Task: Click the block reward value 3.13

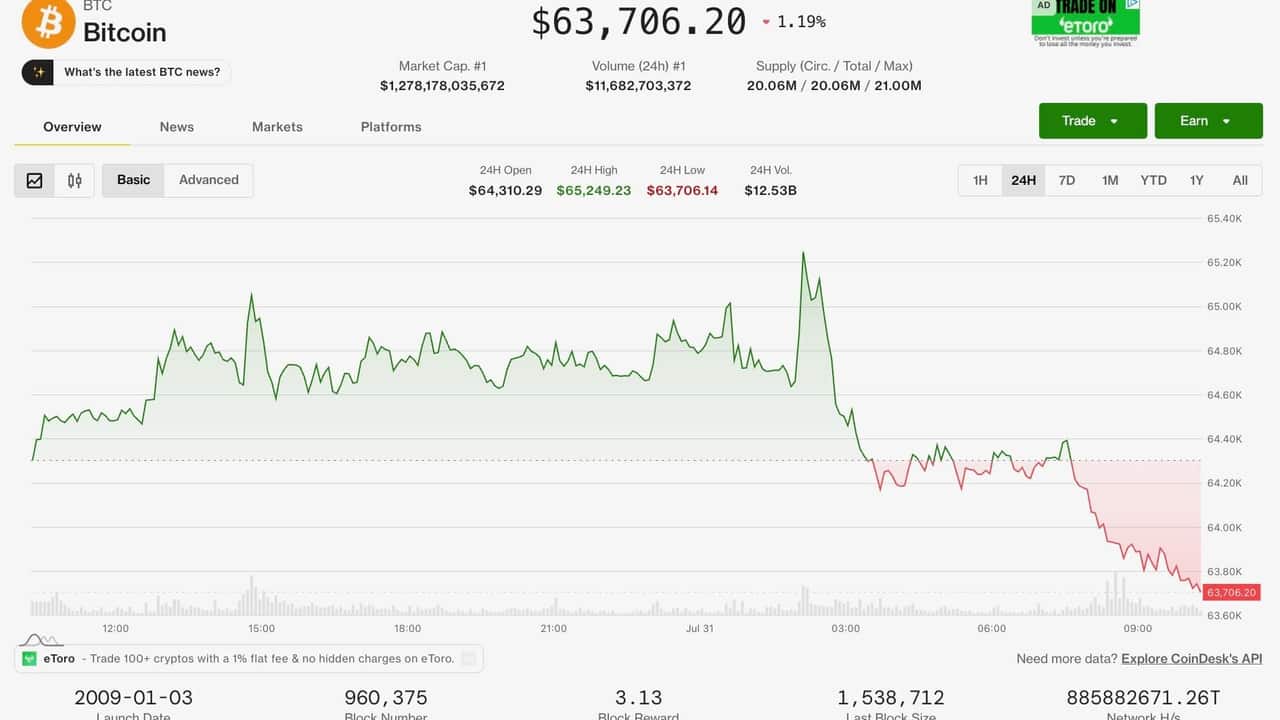Action: pyautogui.click(x=638, y=697)
